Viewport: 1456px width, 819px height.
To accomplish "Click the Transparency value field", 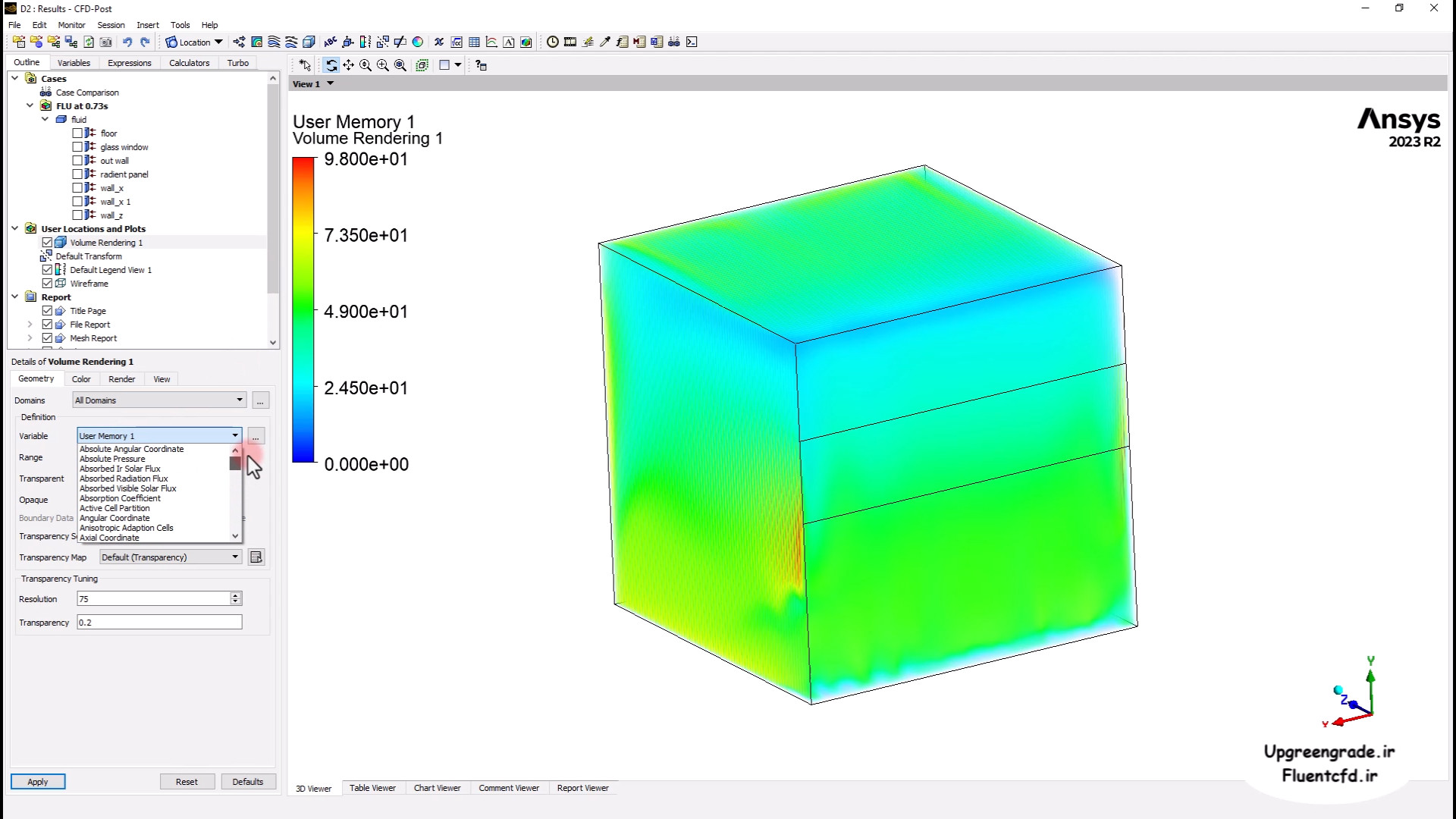I will click(159, 622).
